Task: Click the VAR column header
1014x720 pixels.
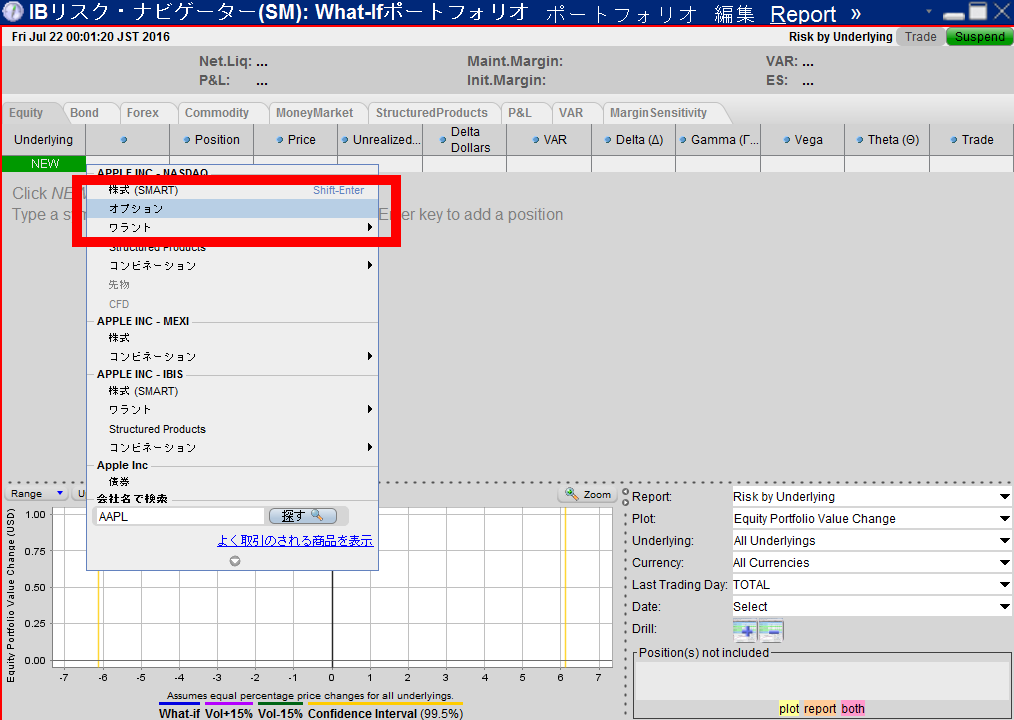Action: (x=549, y=140)
